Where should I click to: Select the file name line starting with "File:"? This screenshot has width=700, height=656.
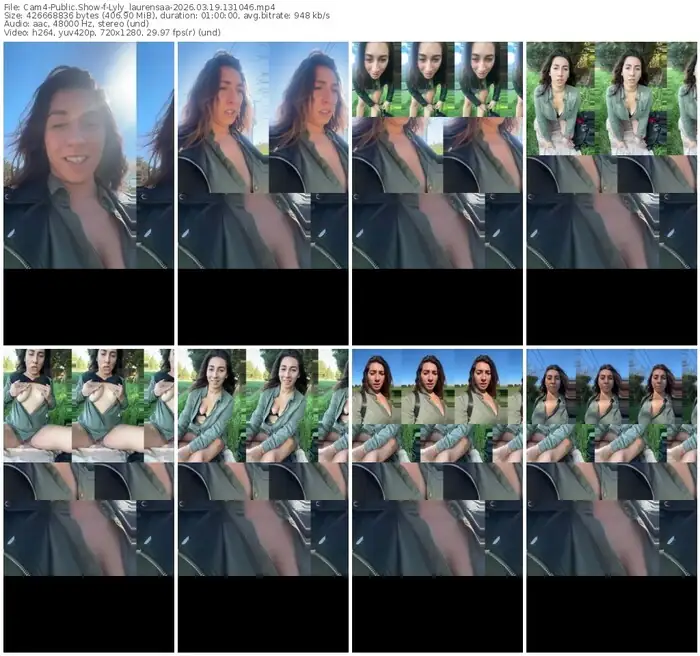139,7
